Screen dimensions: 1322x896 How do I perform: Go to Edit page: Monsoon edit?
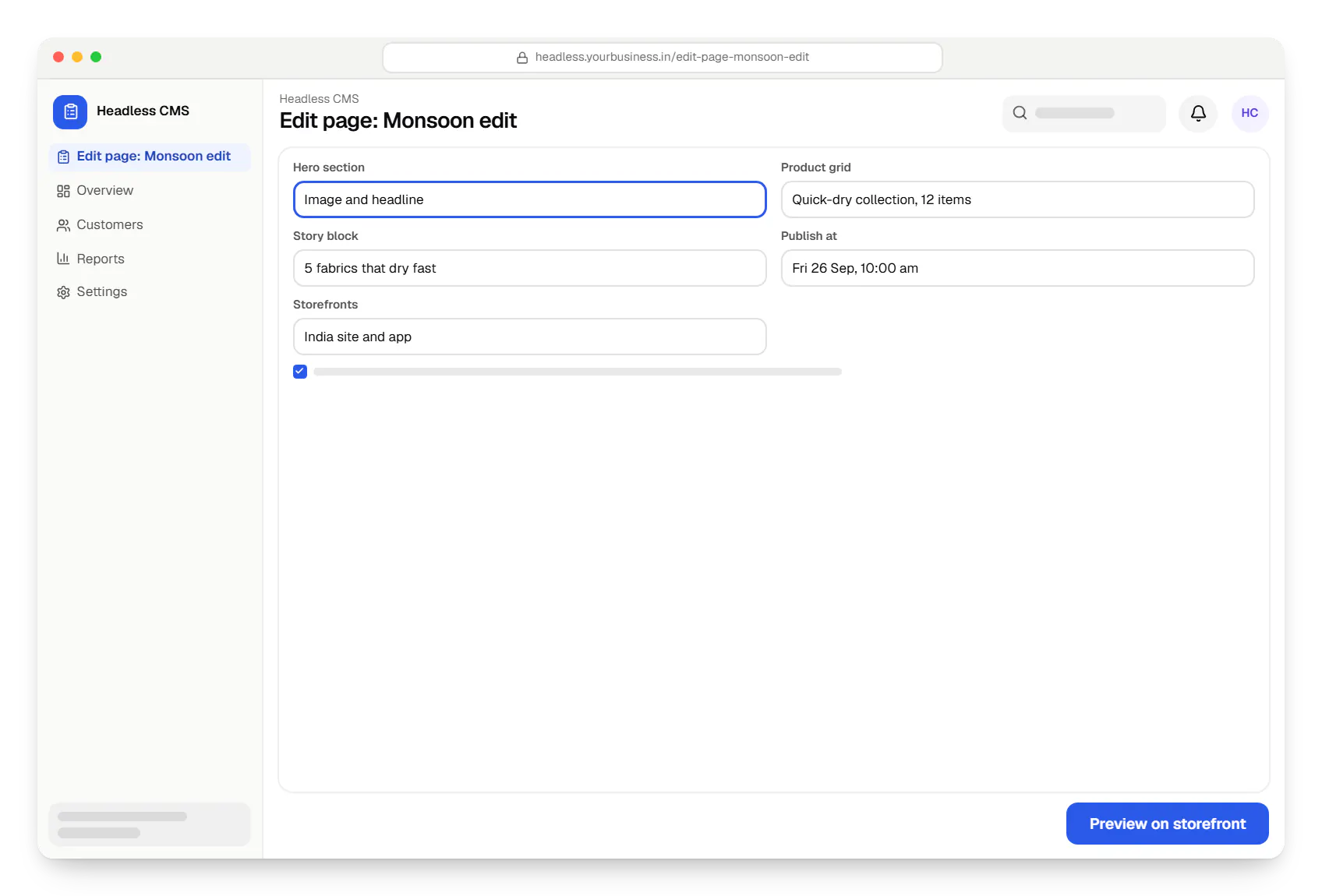pyautogui.click(x=150, y=157)
